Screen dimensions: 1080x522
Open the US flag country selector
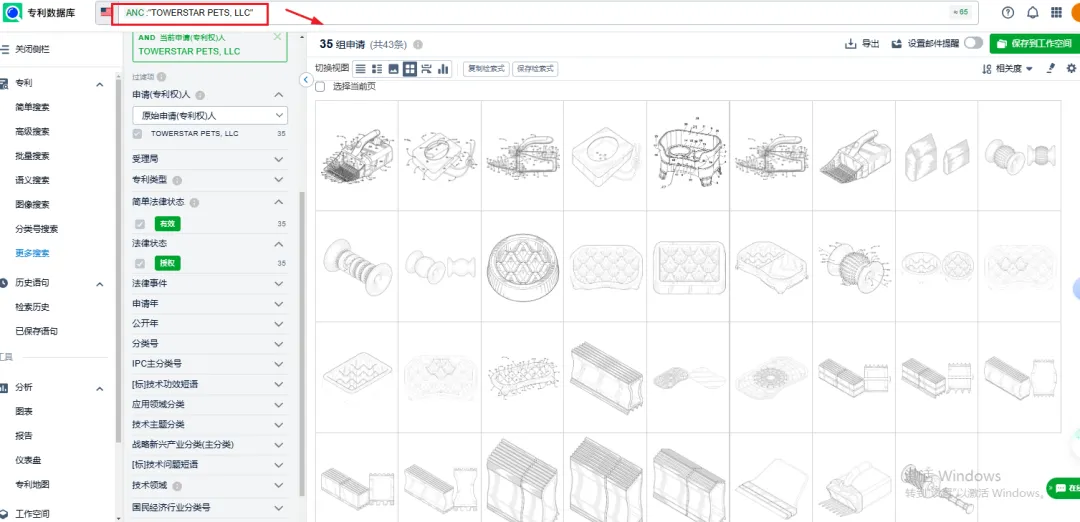point(105,12)
